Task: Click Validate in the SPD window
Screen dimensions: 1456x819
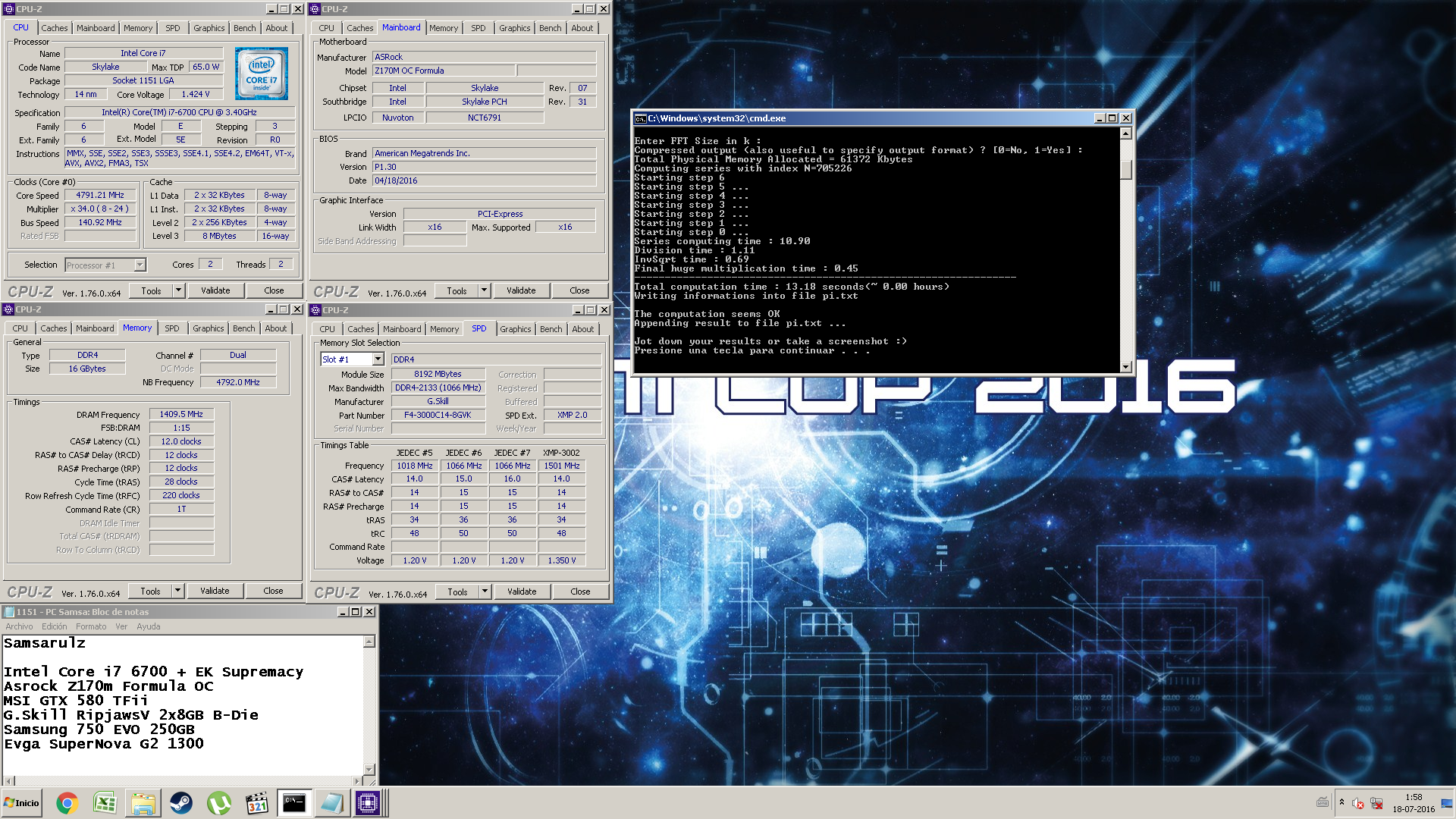Action: coord(522,591)
